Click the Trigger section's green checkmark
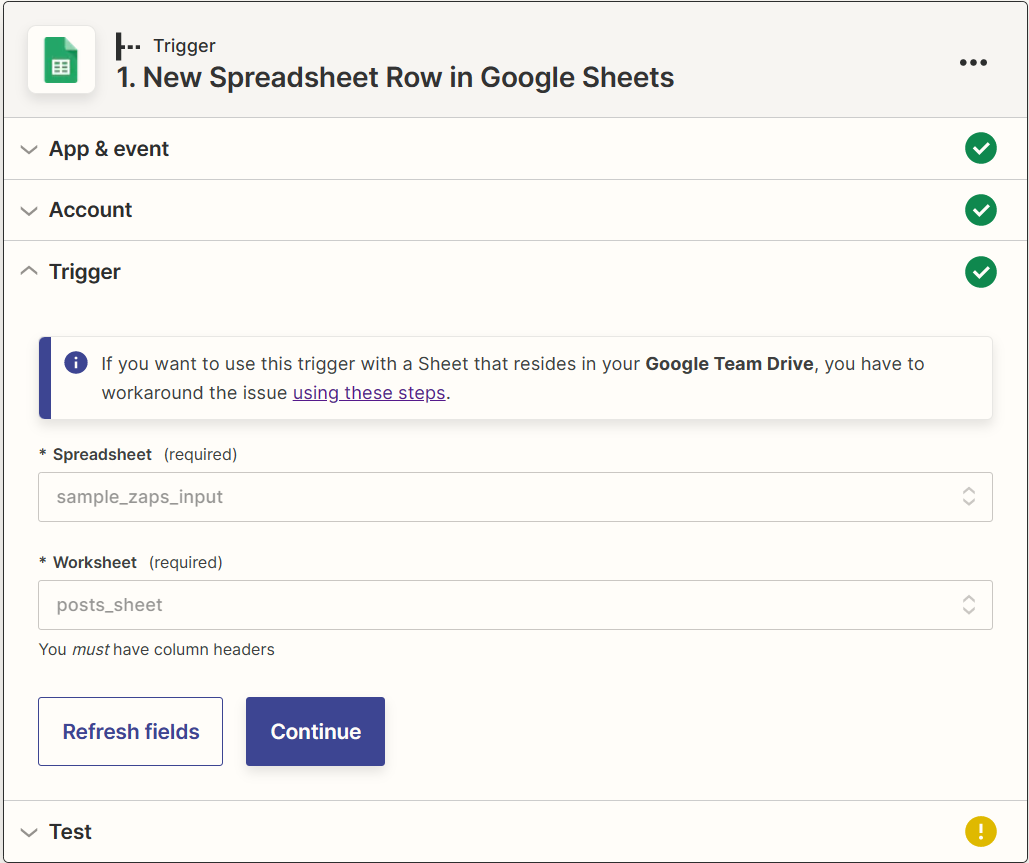The height and width of the screenshot is (863, 1029). pyautogui.click(x=980, y=272)
